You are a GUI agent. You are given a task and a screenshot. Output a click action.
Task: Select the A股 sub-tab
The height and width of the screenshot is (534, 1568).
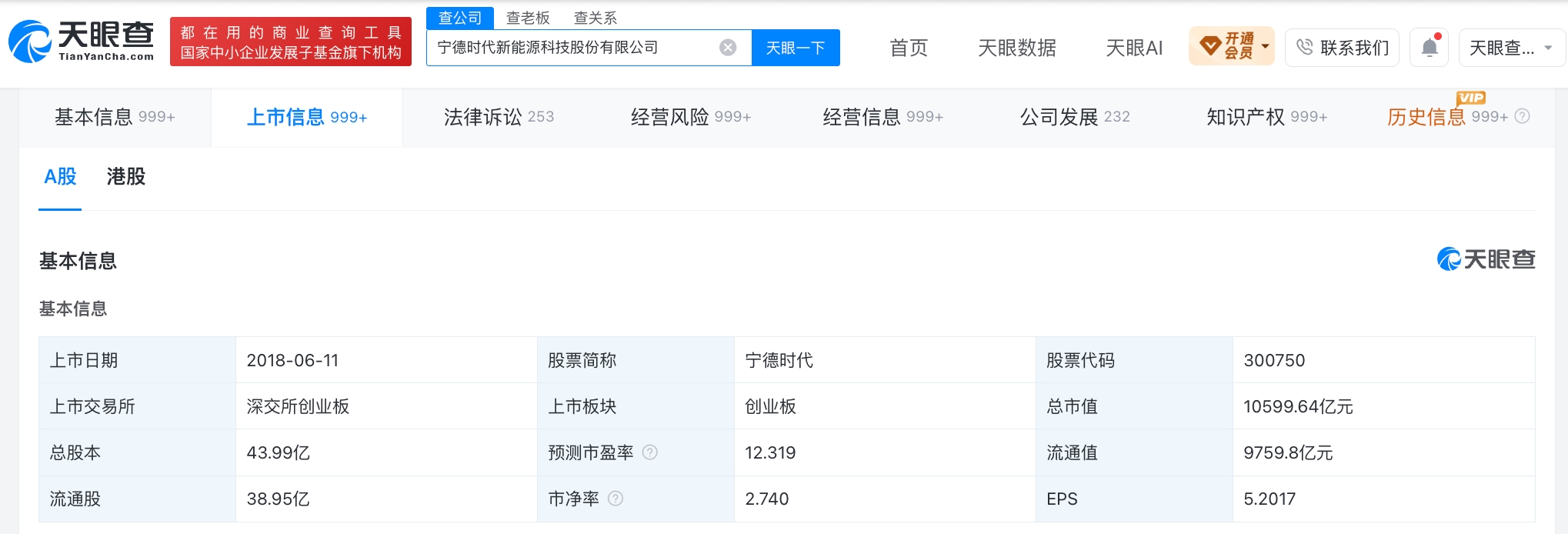point(60,177)
